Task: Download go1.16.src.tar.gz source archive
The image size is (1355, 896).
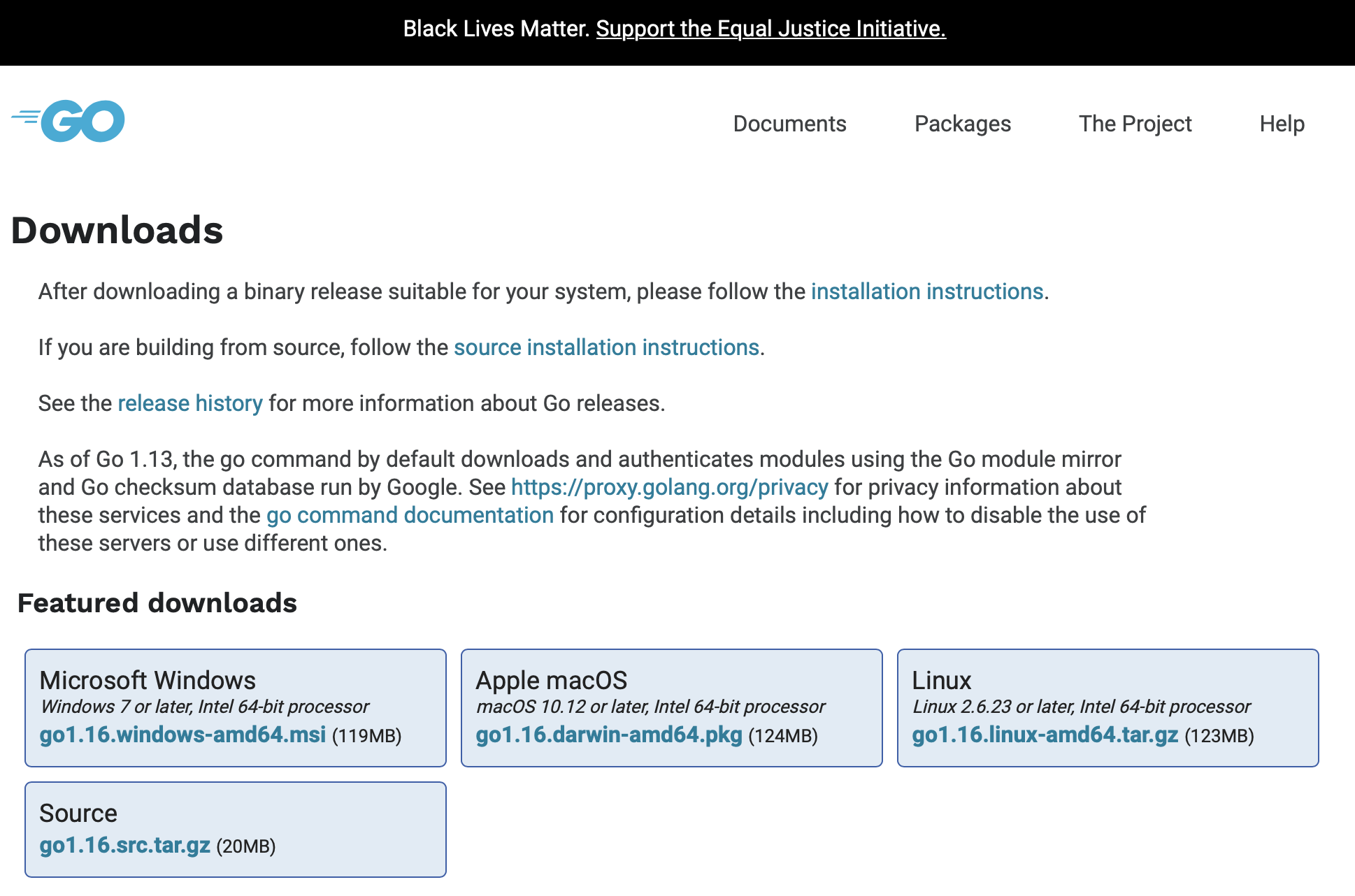Action: 125,845
